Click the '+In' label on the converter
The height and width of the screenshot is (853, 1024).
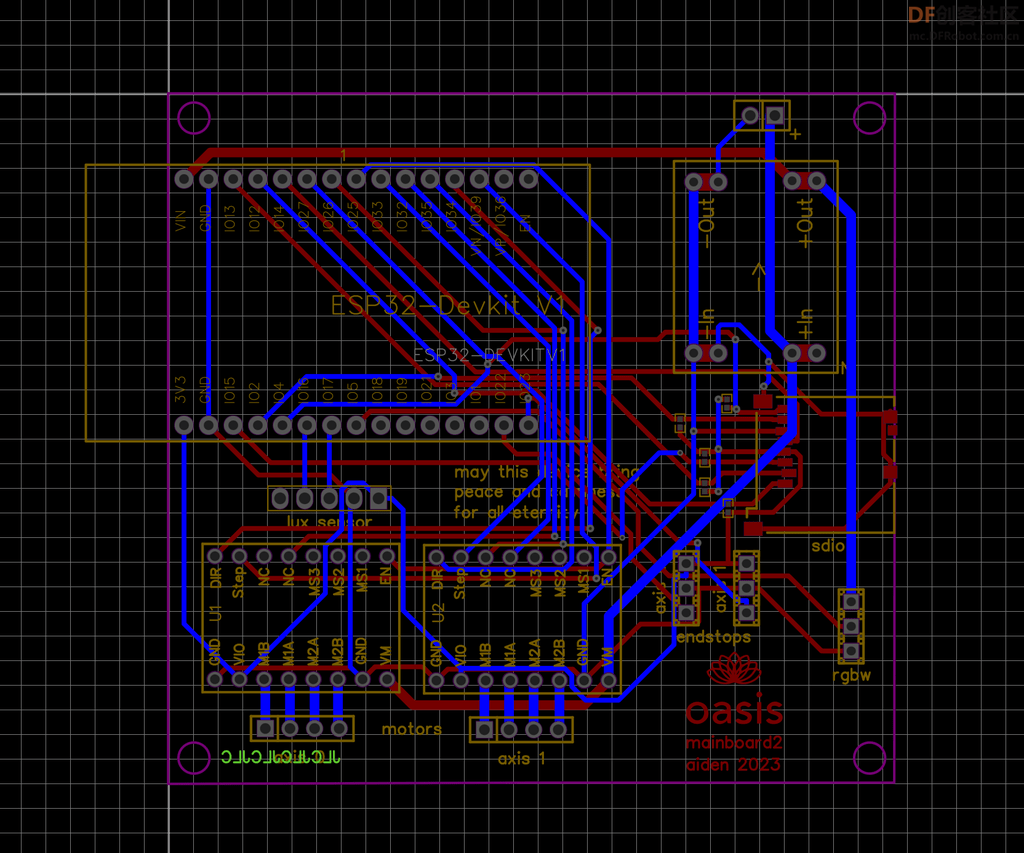805,324
